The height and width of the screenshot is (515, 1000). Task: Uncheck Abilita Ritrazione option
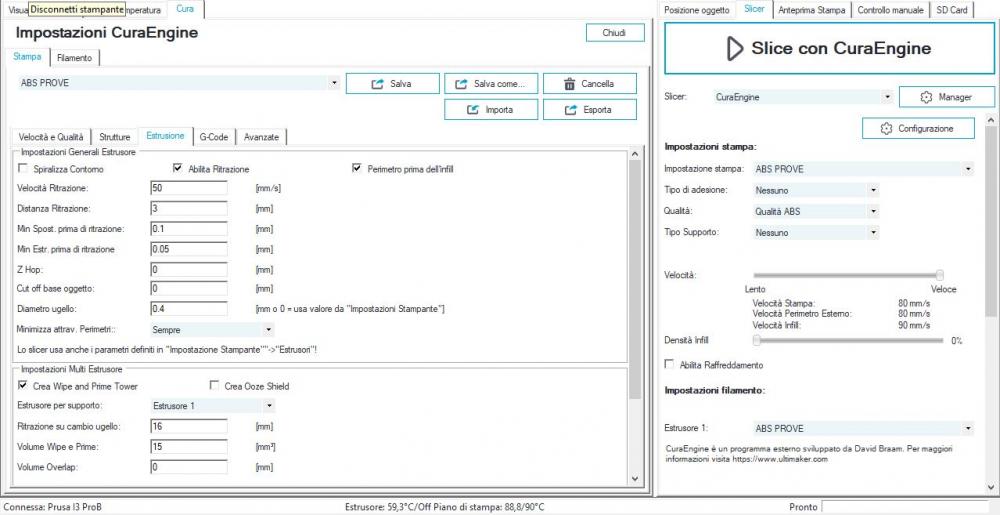coord(179,169)
